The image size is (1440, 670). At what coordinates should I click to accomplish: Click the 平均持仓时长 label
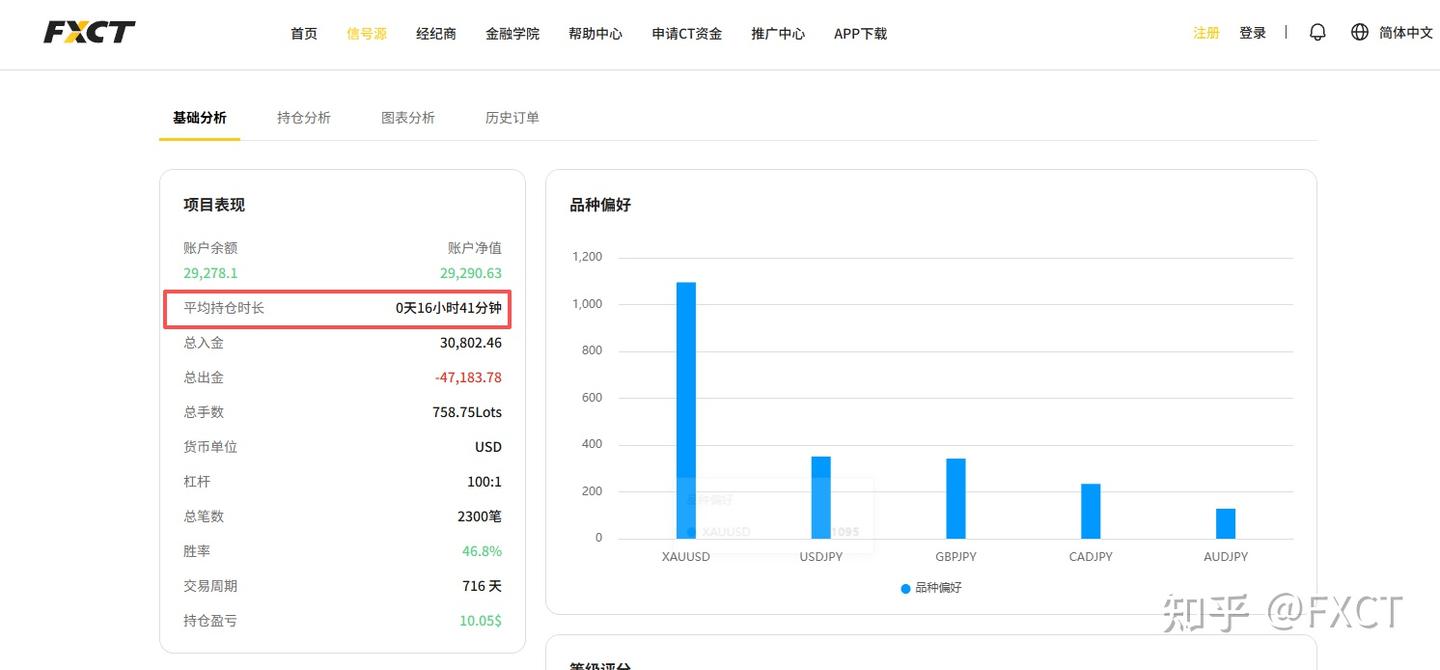coord(224,308)
